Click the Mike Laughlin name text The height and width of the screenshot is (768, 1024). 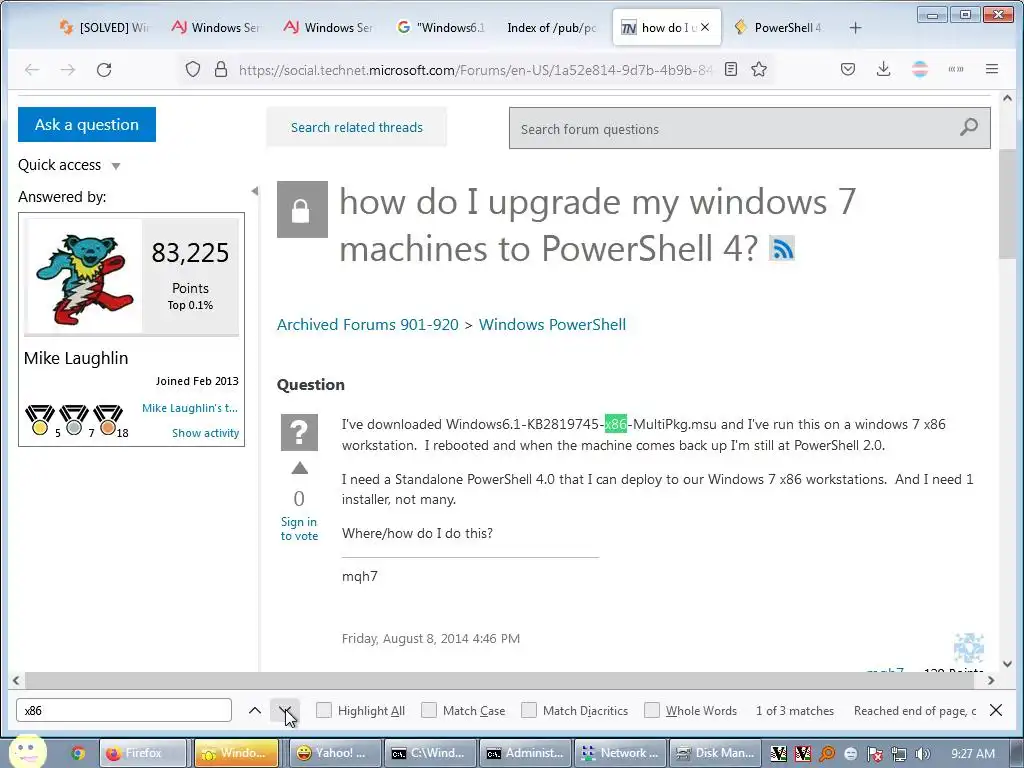pyautogui.click(x=76, y=358)
